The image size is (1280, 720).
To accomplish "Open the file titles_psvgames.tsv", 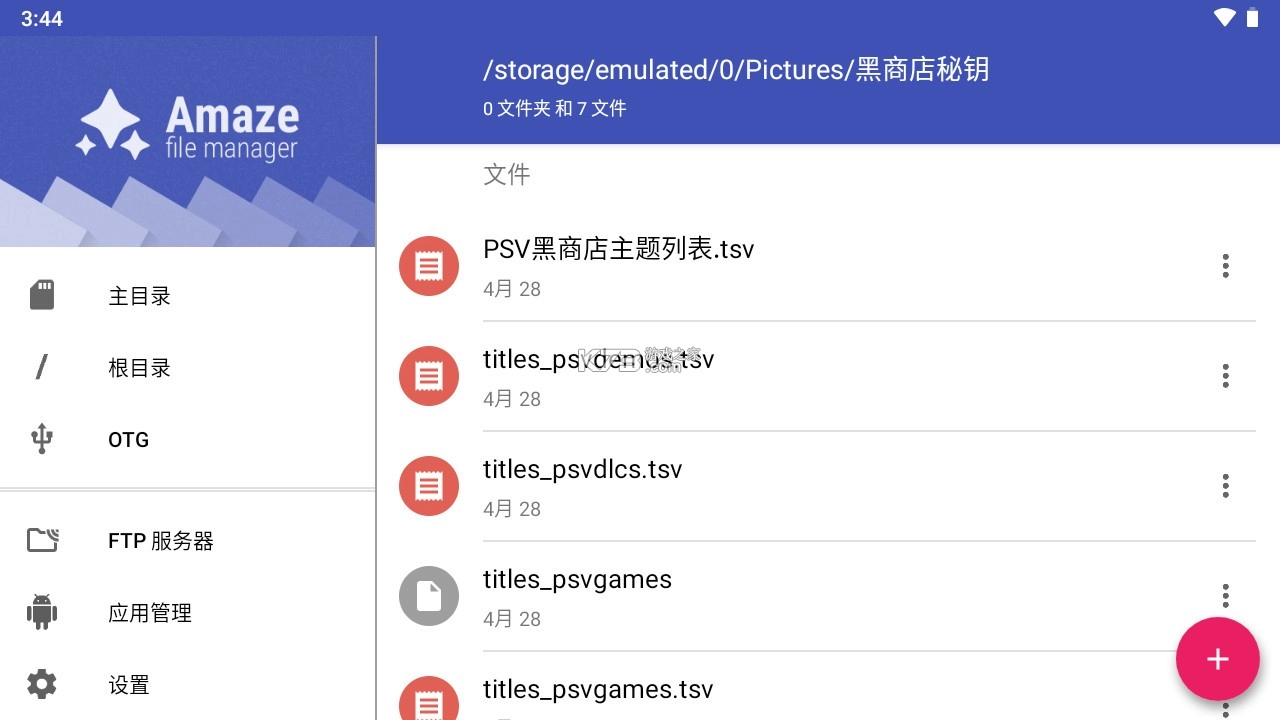I will (x=598, y=690).
